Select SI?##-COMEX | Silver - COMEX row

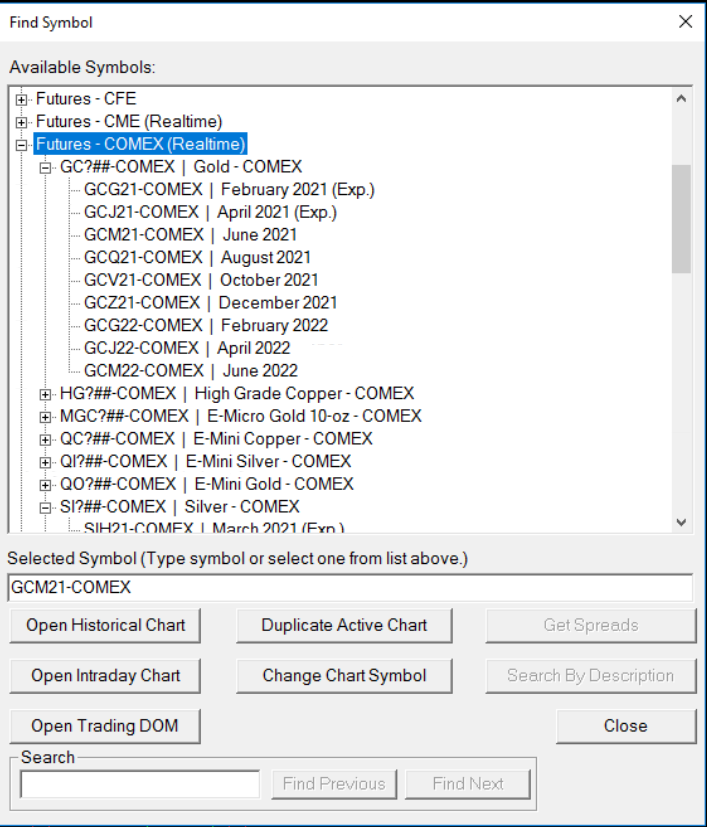[179, 507]
